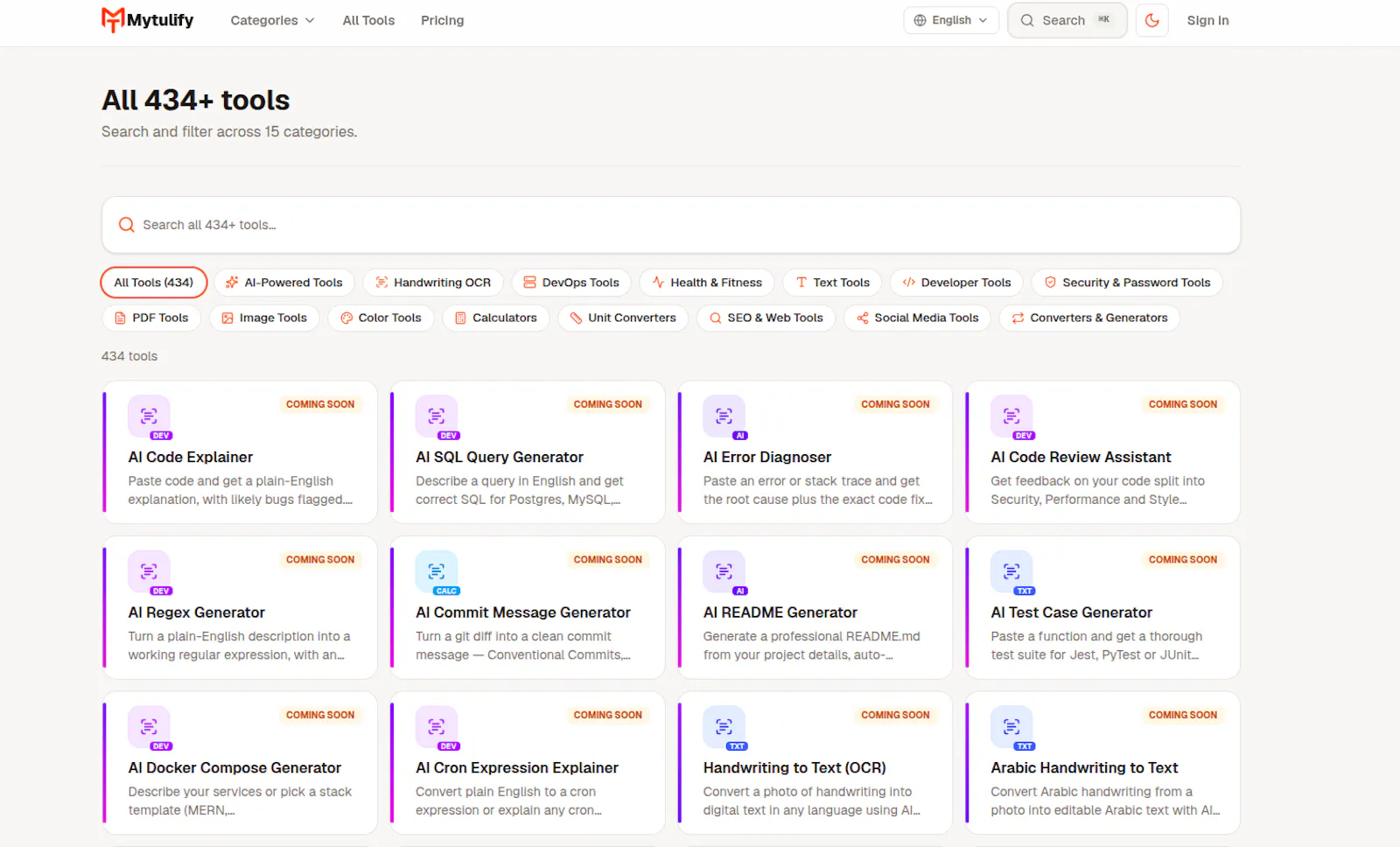Click the AI Cron Expression Explainer icon
Image resolution: width=1400 pixels, height=847 pixels.
click(437, 726)
